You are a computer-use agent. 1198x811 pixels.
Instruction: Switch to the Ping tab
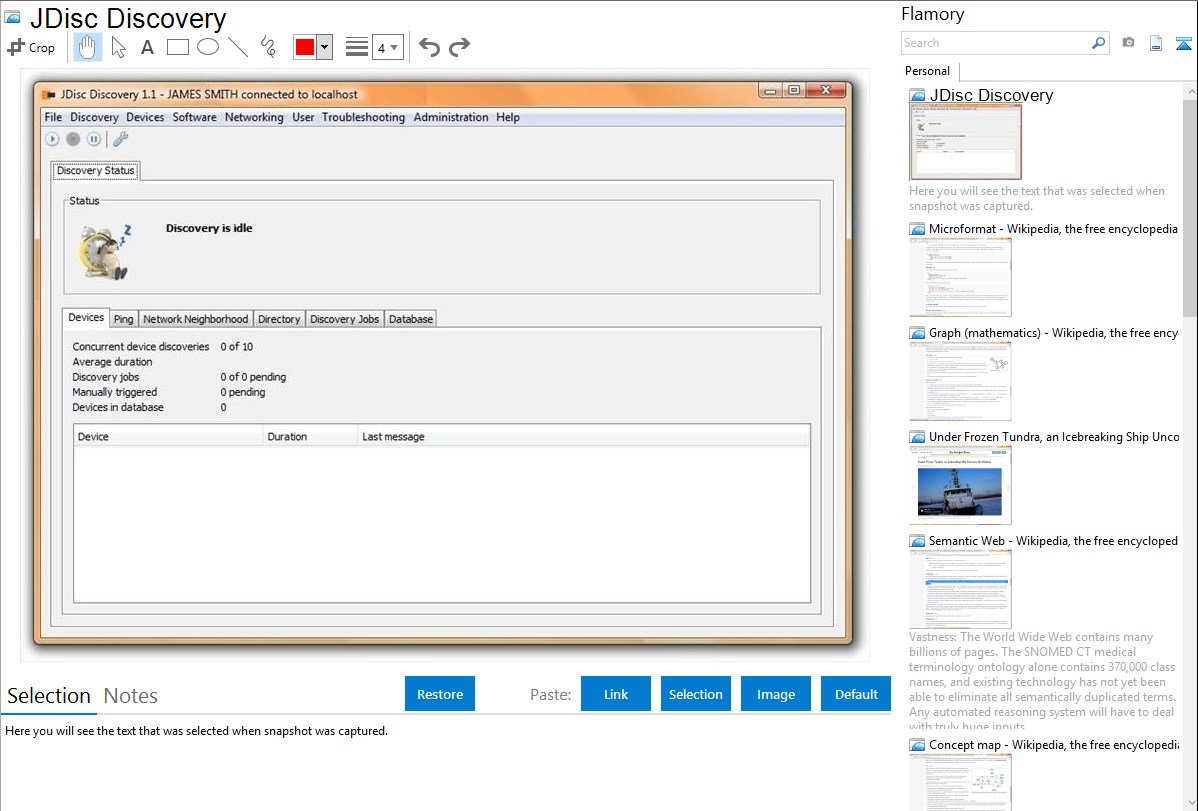124,319
